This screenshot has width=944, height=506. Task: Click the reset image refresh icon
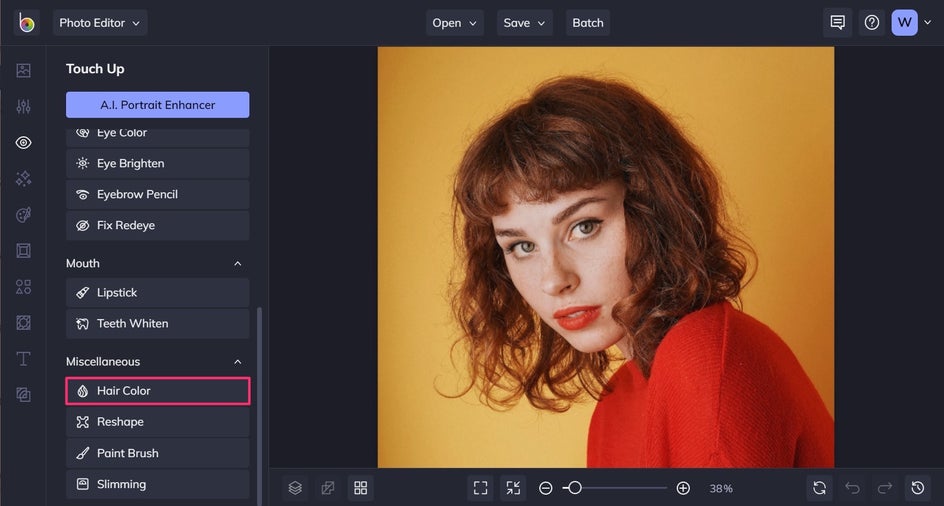[x=819, y=488]
